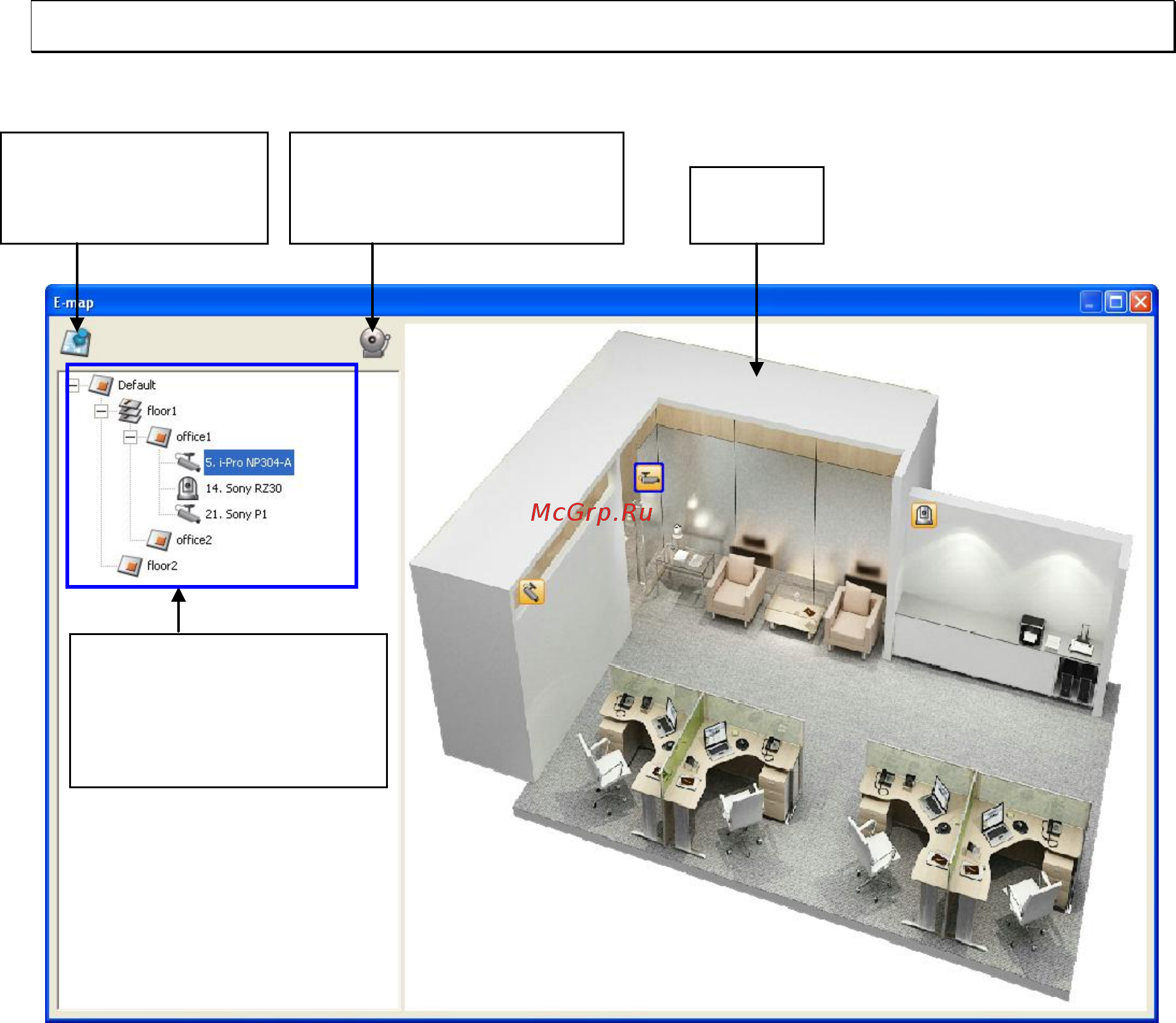This screenshot has height=1023, width=1176.
Task: Select the office1 tree item
Action: 194,437
